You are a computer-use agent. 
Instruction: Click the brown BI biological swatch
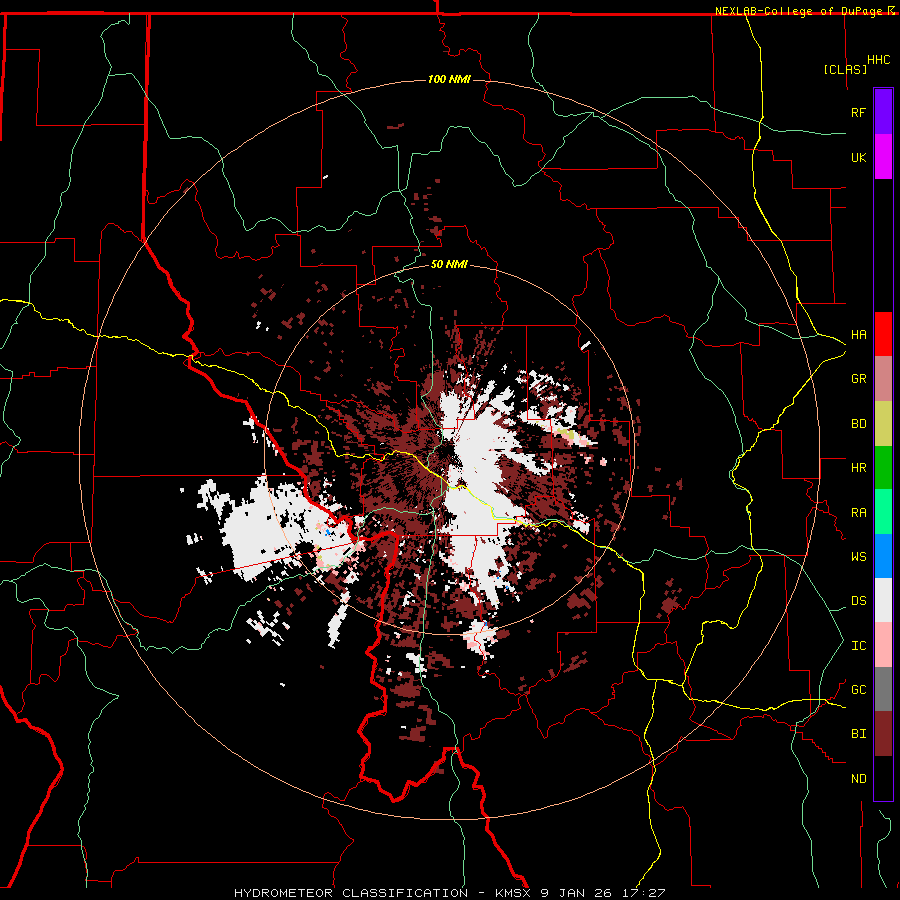[x=883, y=734]
